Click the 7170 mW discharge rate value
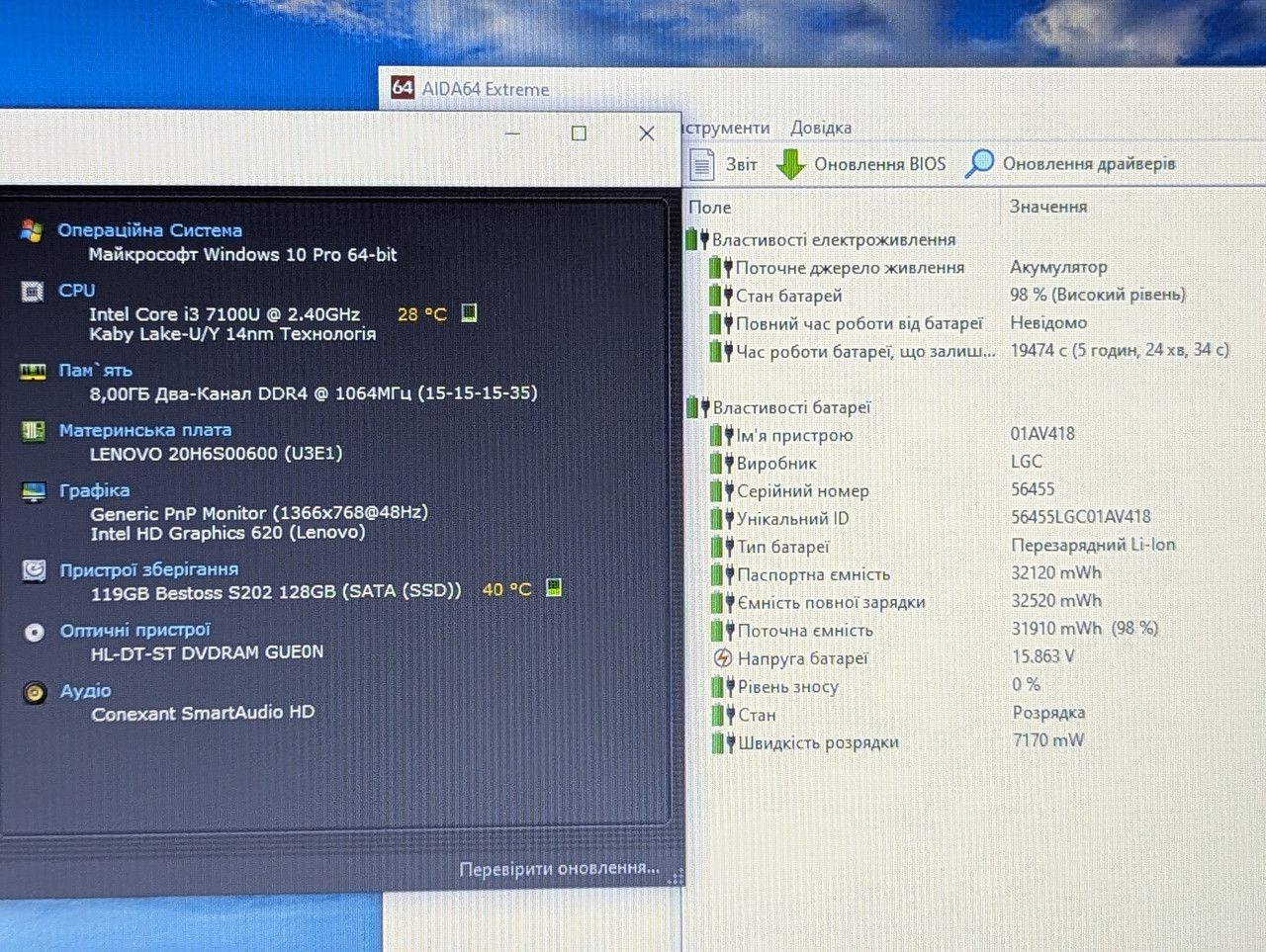 coord(1048,739)
